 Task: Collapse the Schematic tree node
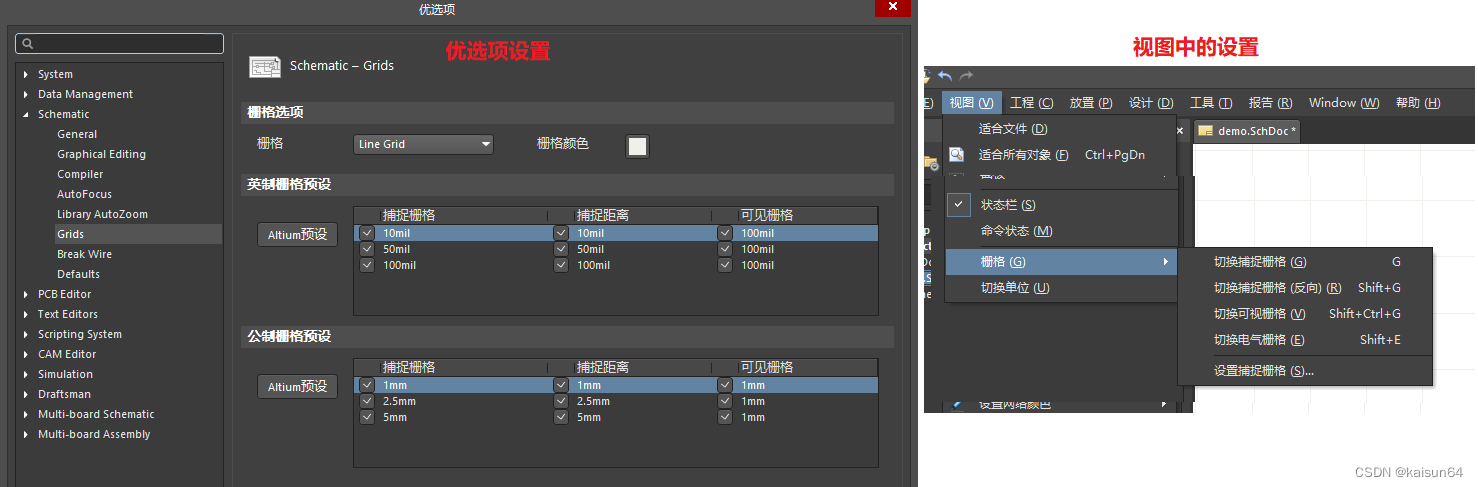(25, 114)
